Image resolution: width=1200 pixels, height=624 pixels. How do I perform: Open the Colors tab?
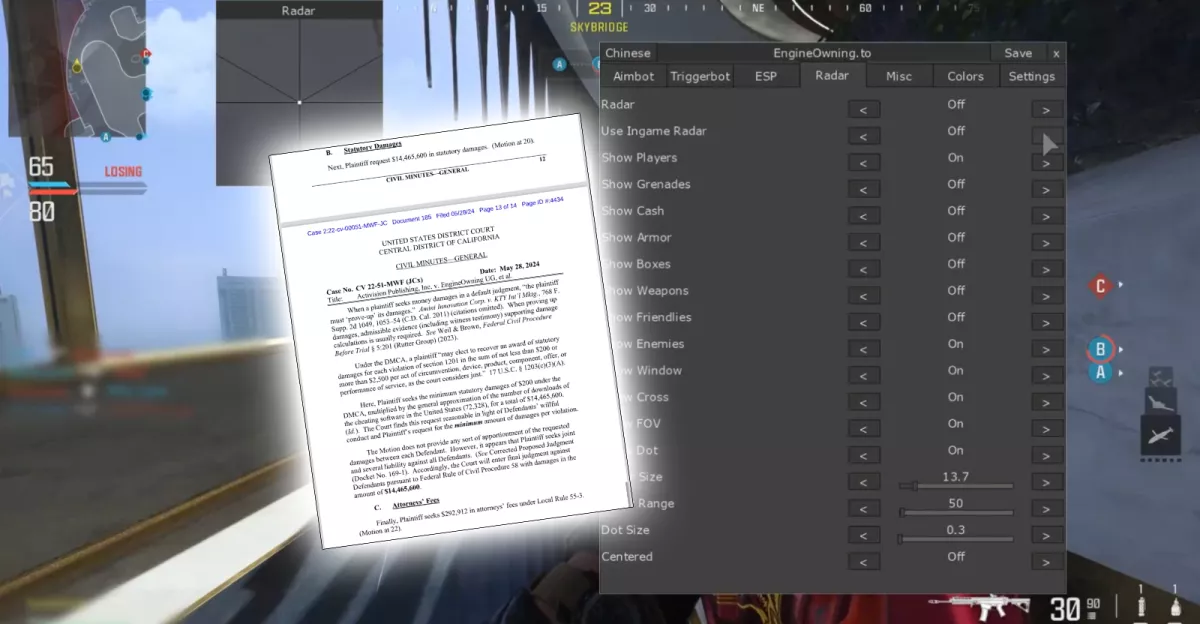coord(965,76)
